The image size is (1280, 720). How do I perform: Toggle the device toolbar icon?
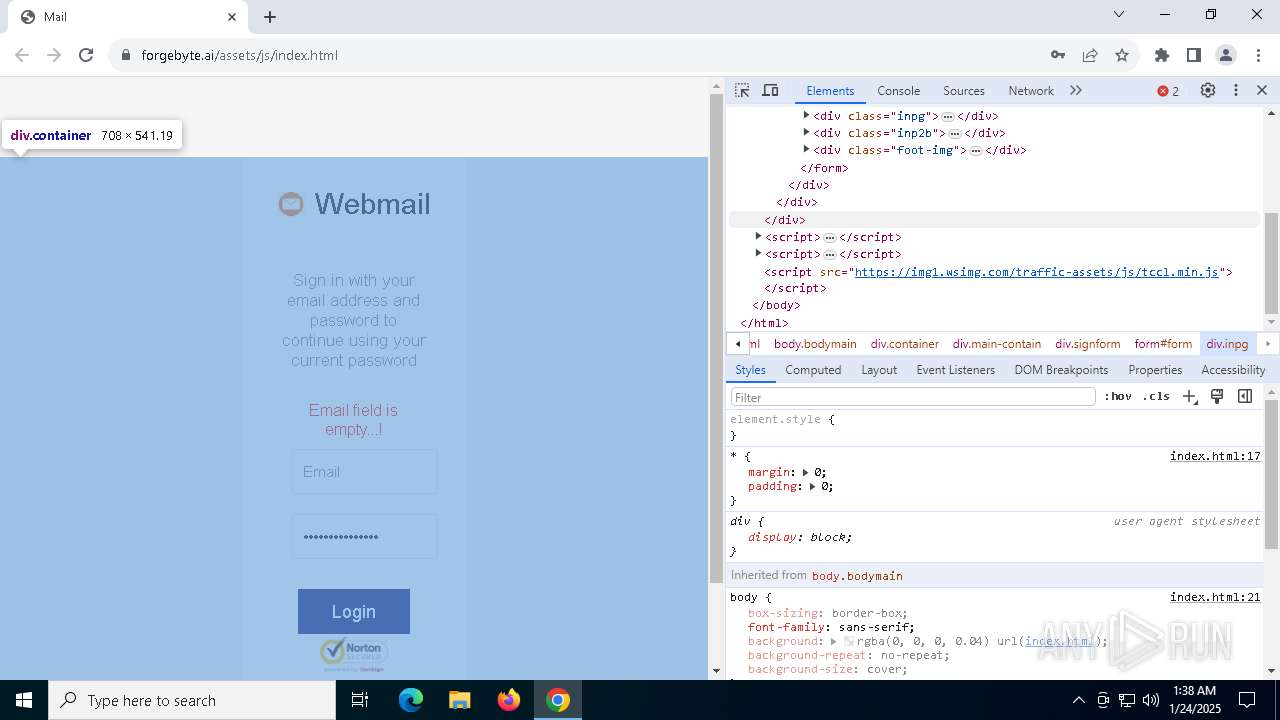(x=770, y=90)
